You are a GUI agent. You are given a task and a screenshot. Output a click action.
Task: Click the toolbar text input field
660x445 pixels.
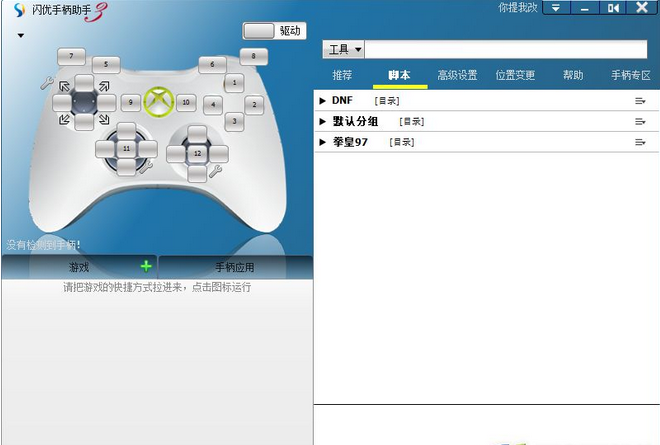point(506,50)
